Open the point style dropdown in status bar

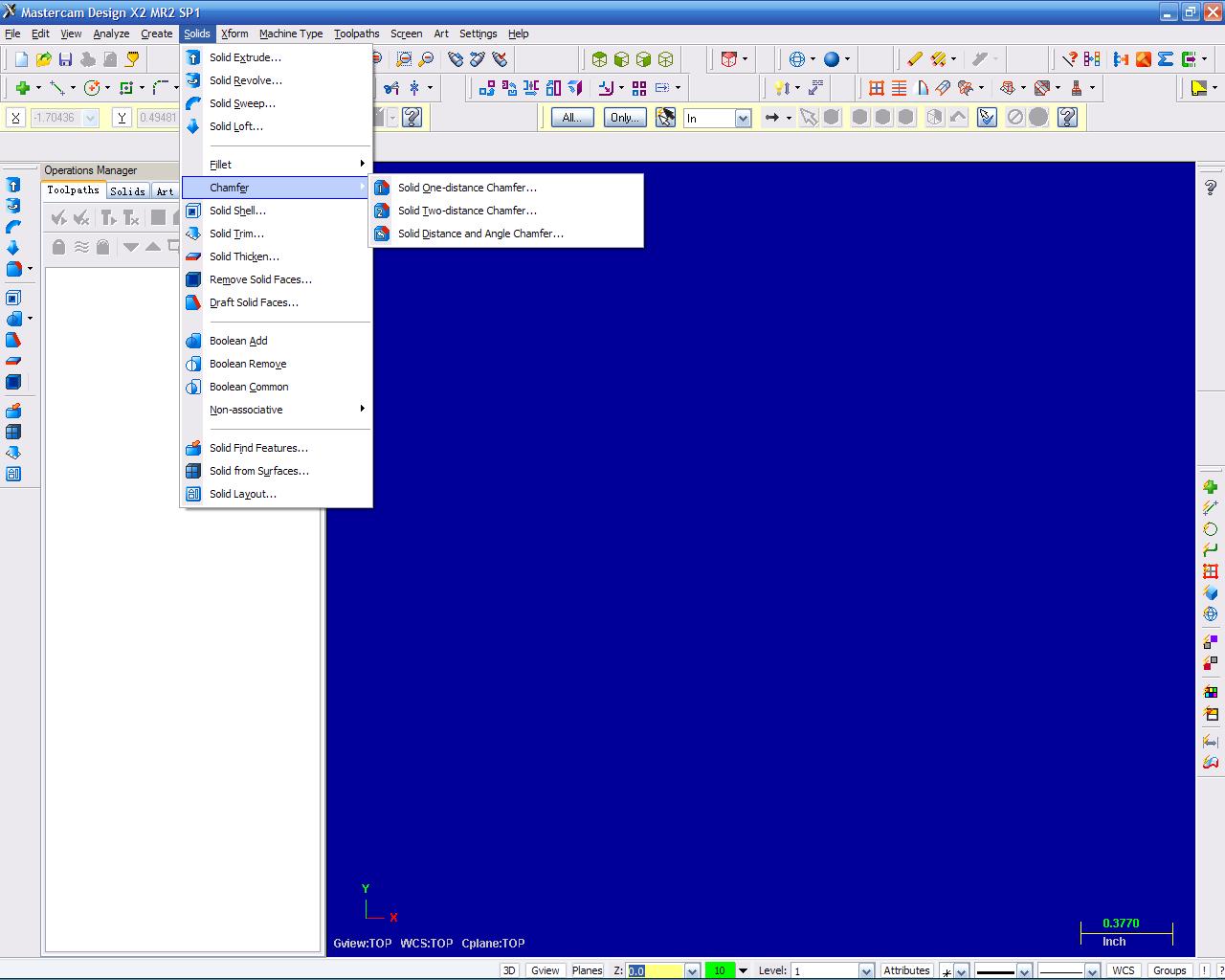[962, 970]
